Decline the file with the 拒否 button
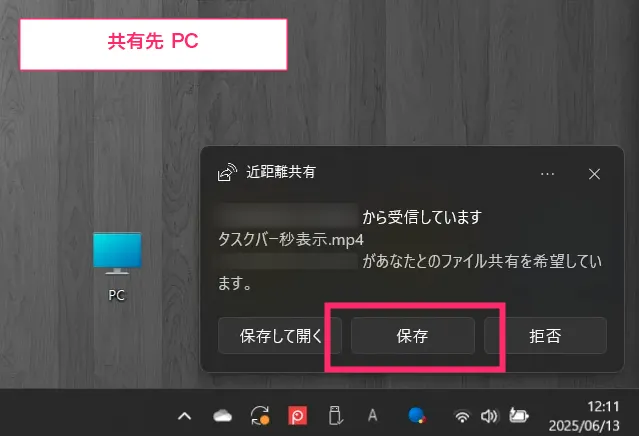639x436 pixels. click(545, 336)
